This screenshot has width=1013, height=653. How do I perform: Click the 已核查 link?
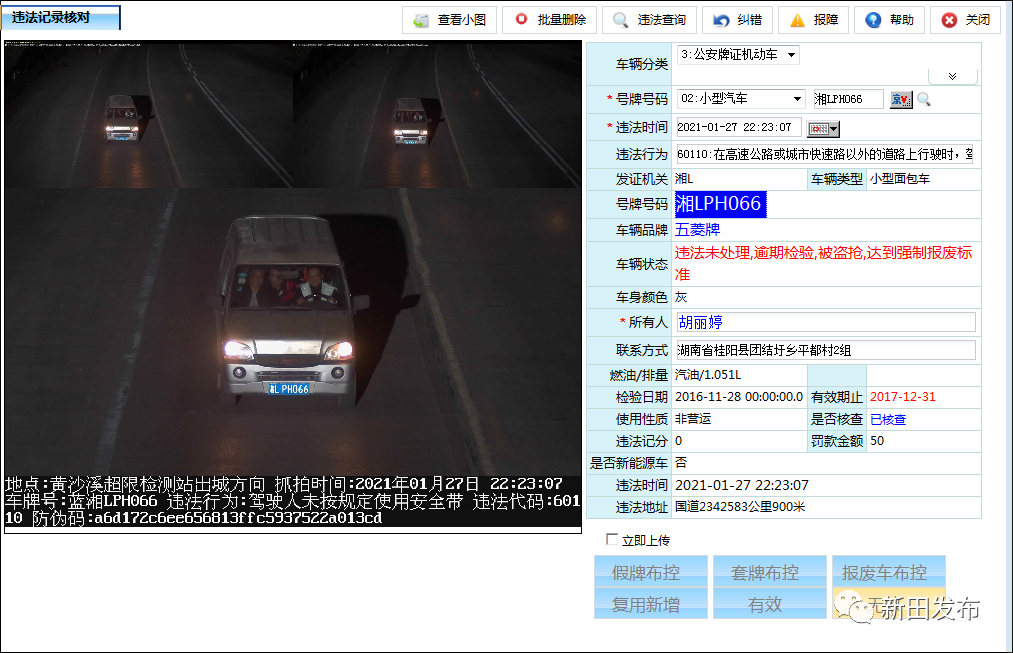888,420
